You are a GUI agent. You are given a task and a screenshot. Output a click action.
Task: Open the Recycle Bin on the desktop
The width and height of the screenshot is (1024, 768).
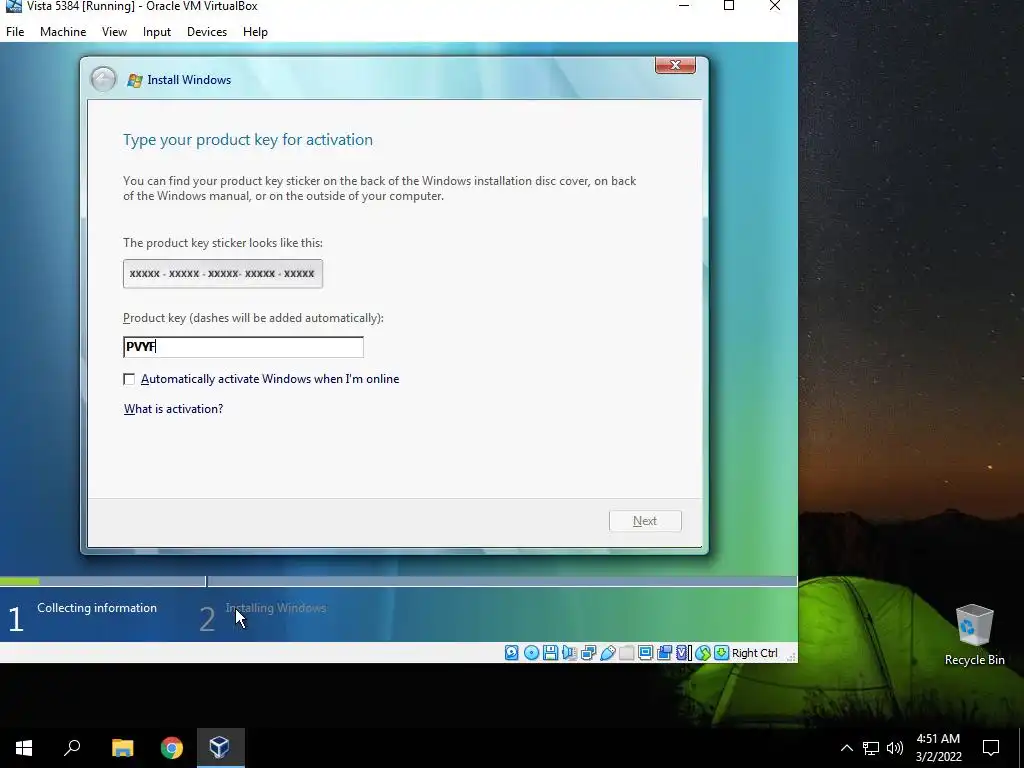[x=974, y=635]
